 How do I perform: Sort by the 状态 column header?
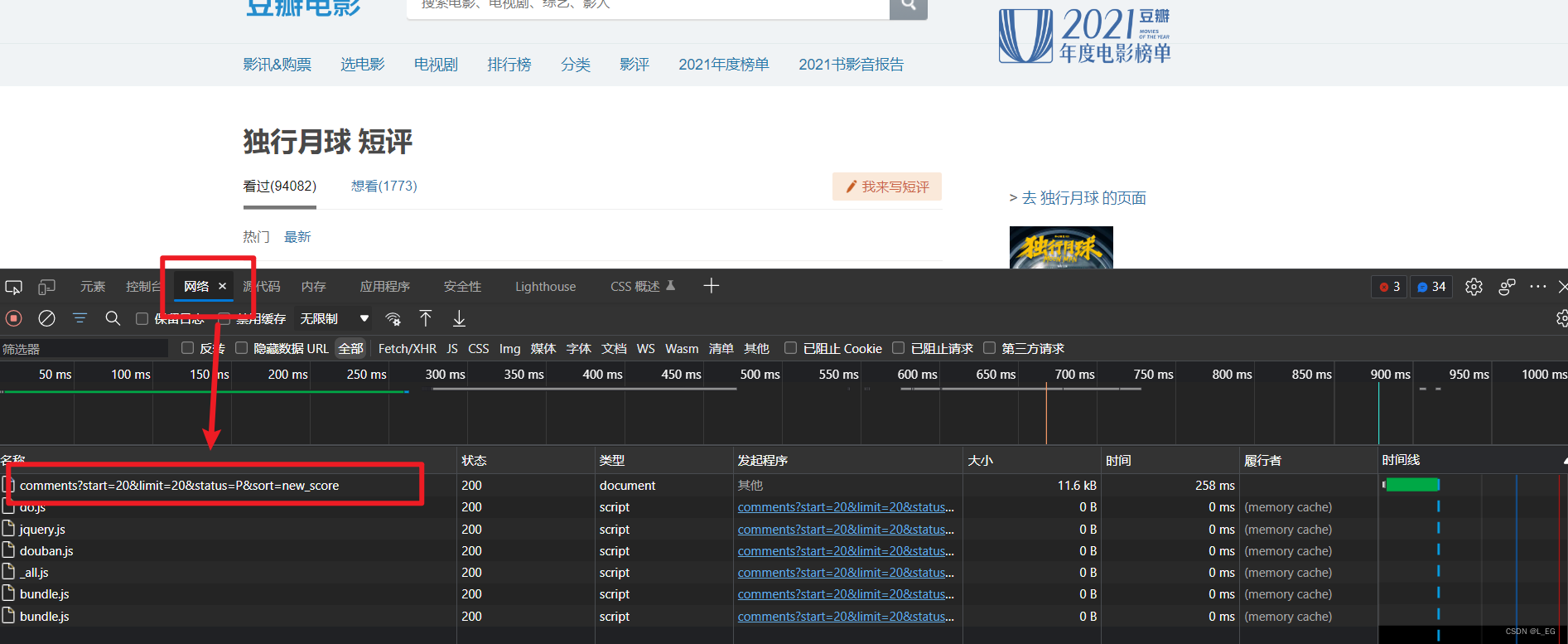pyautogui.click(x=525, y=460)
